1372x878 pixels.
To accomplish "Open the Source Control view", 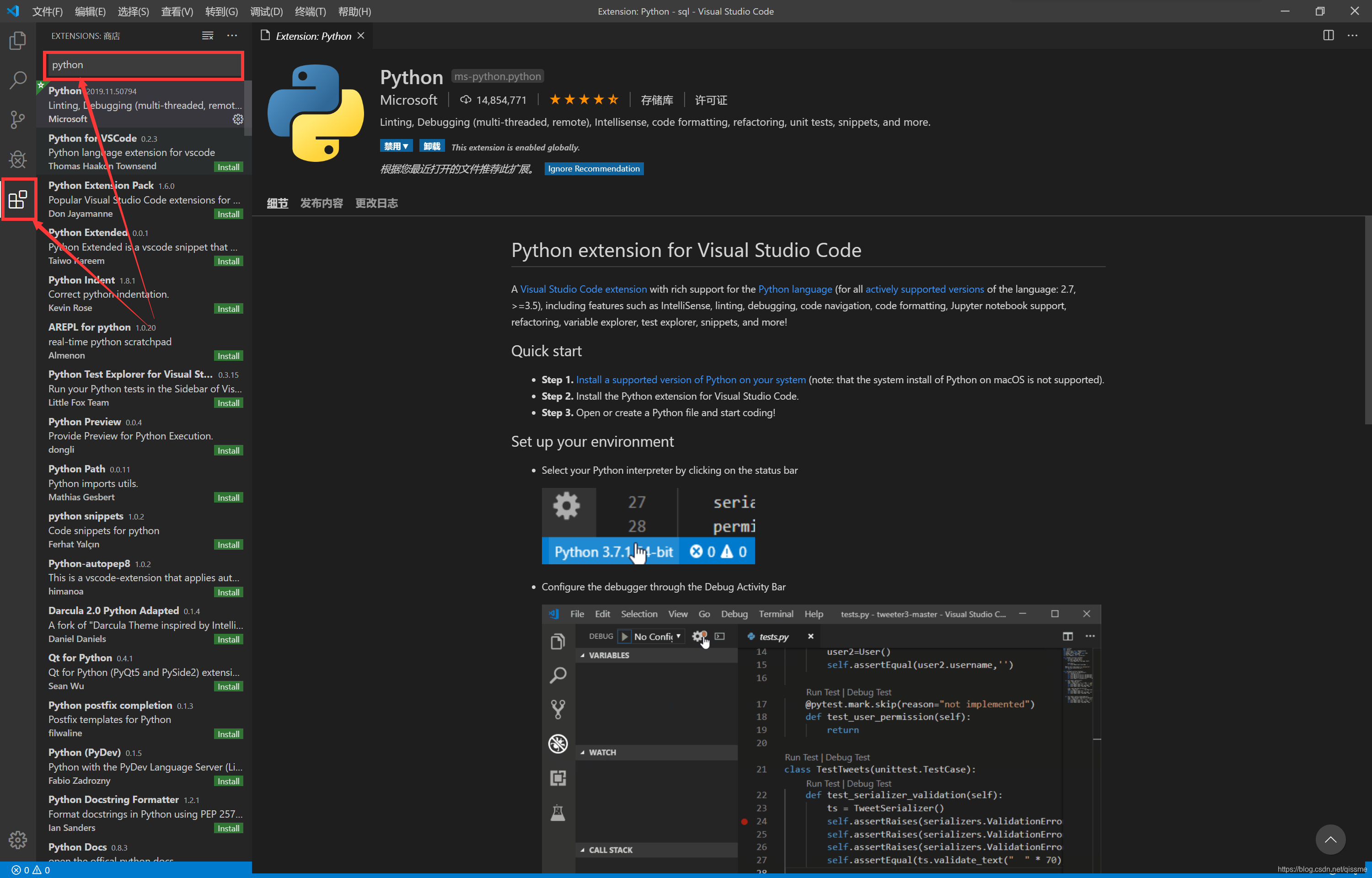I will tap(18, 119).
